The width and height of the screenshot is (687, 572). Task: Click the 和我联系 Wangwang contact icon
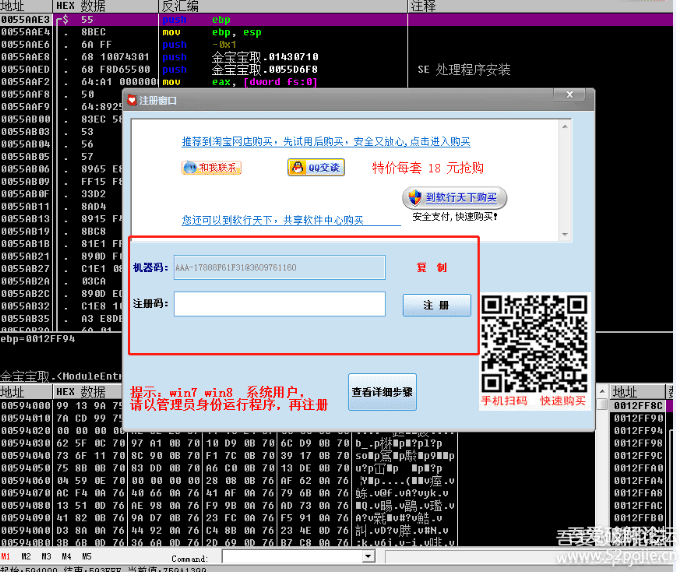point(211,168)
